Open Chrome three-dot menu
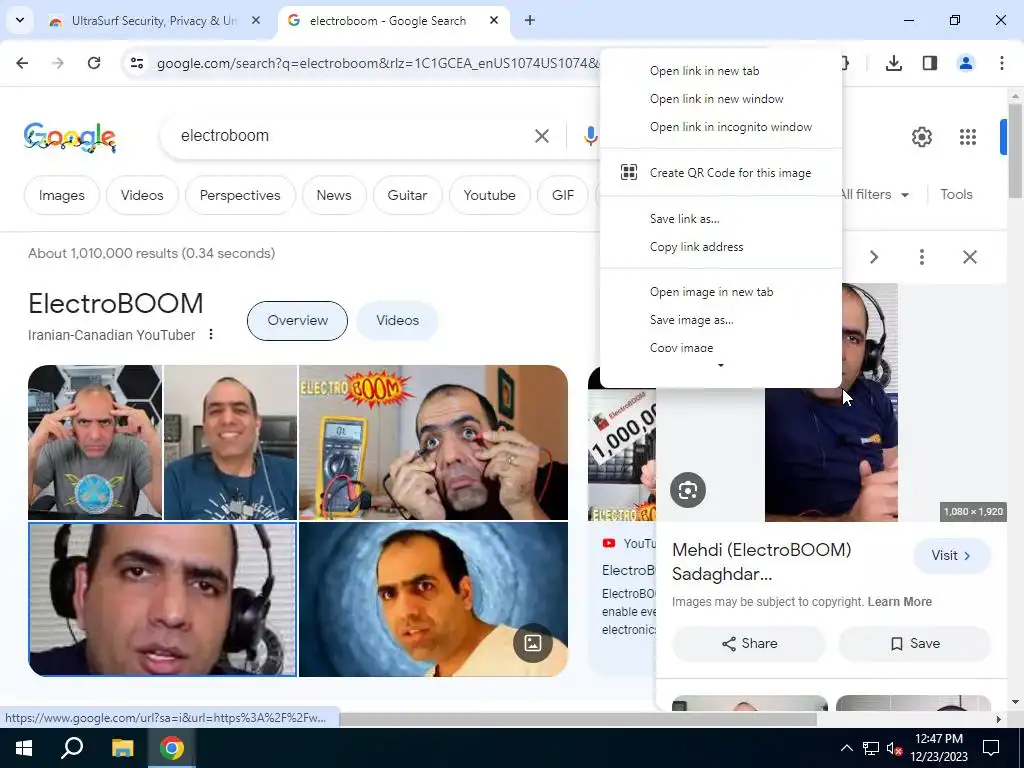 1001,63
